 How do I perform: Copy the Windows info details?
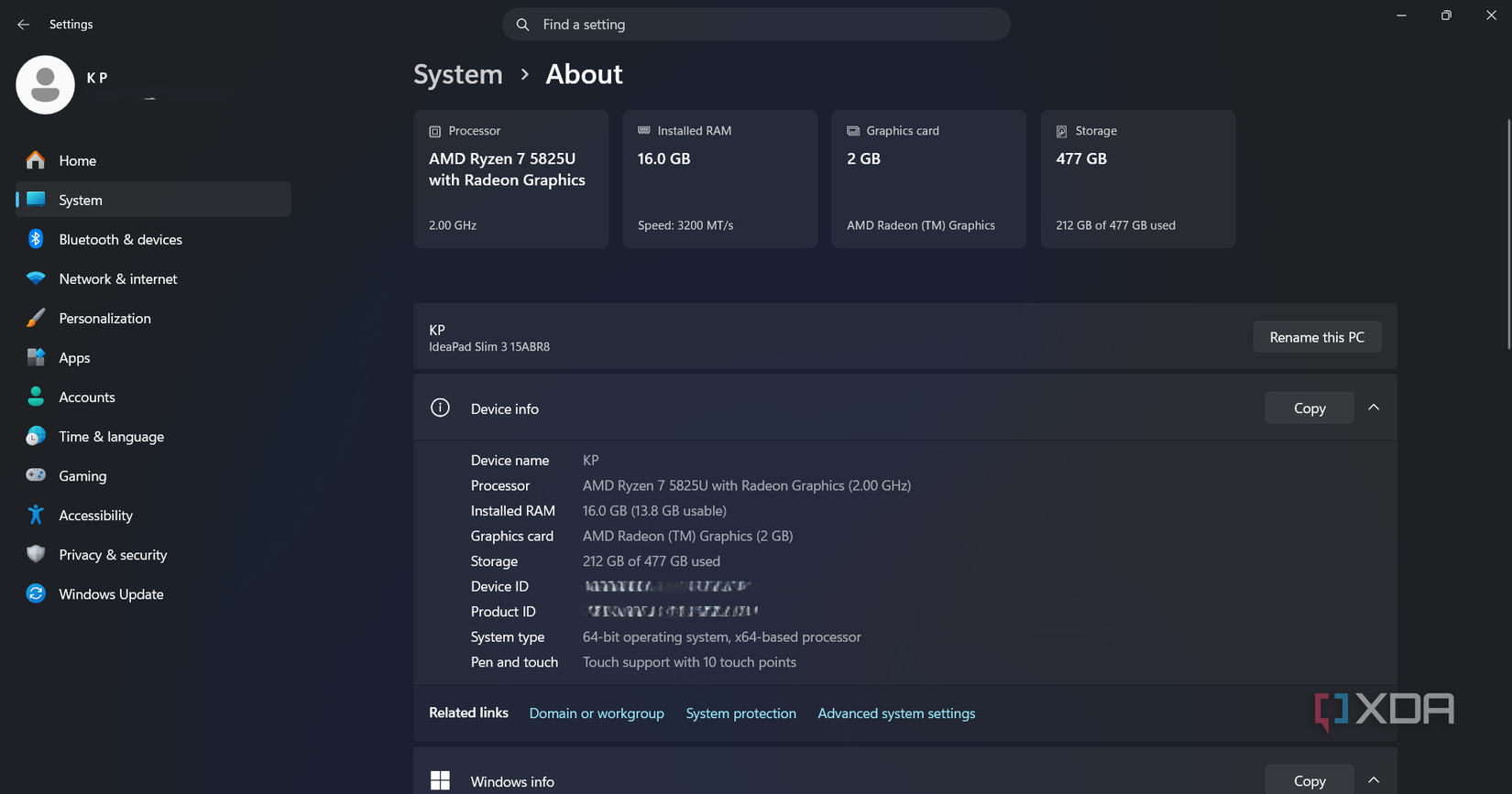1309,779
